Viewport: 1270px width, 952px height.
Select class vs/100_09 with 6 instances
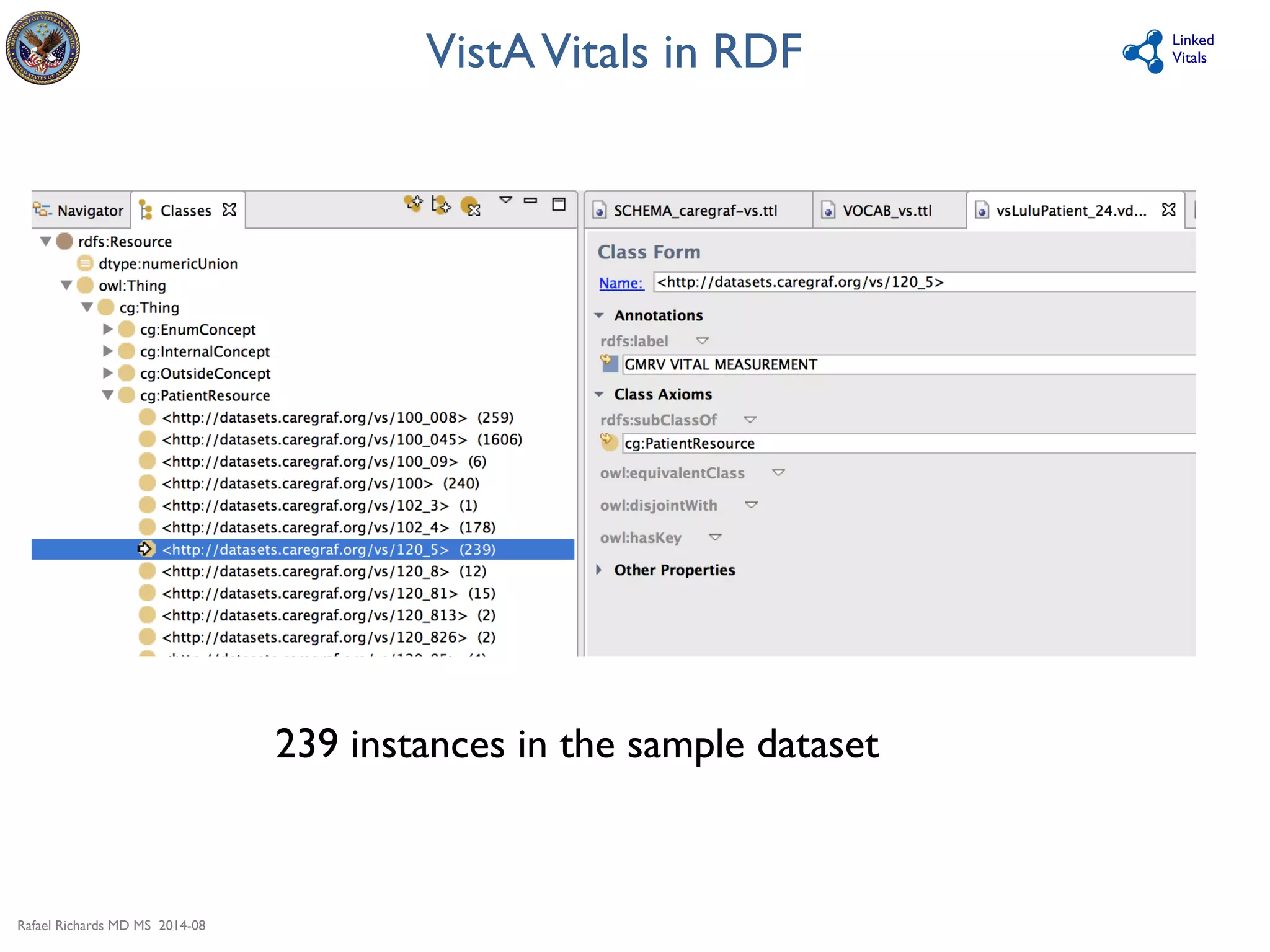(x=324, y=462)
